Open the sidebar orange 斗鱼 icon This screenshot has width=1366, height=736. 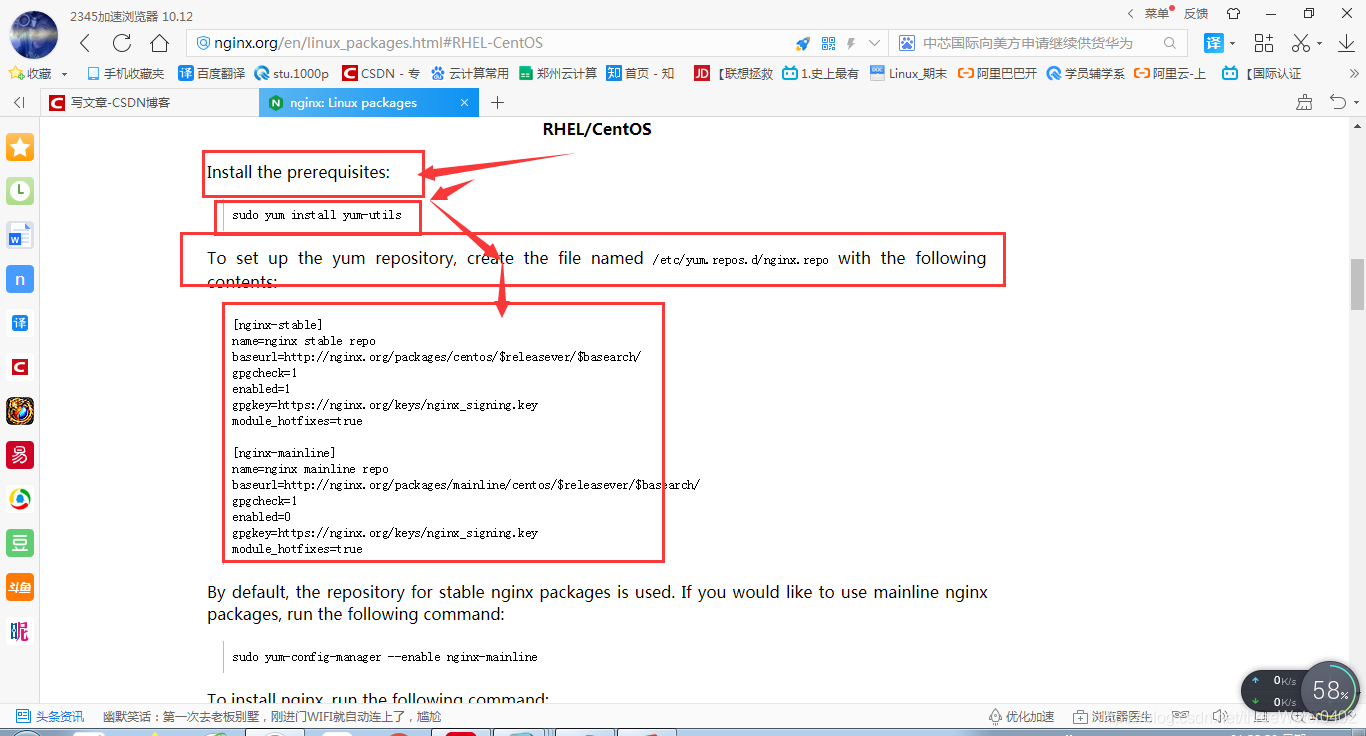pos(20,587)
